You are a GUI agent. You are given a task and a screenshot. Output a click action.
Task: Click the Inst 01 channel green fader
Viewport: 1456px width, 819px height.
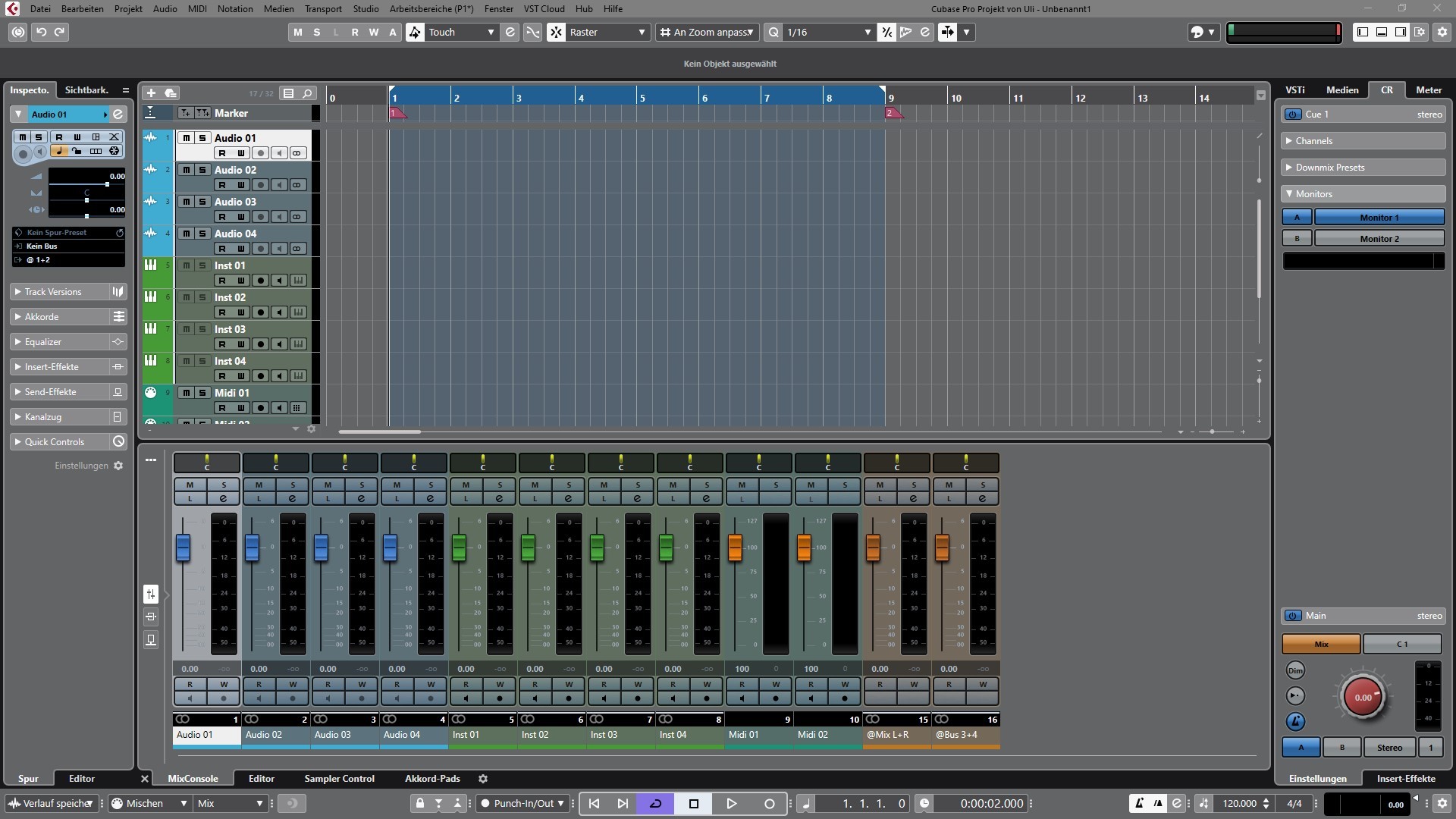(459, 547)
